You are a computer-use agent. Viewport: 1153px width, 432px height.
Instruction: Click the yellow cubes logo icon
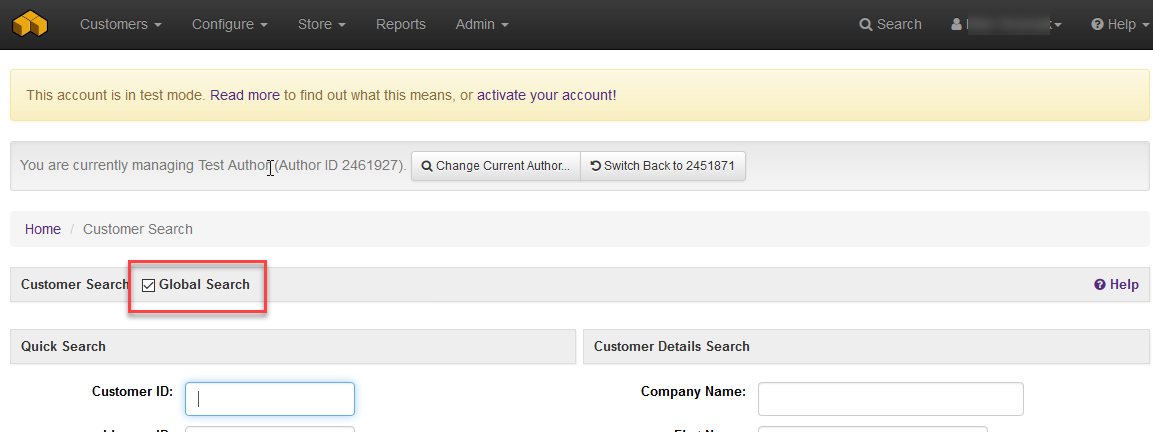coord(29,24)
